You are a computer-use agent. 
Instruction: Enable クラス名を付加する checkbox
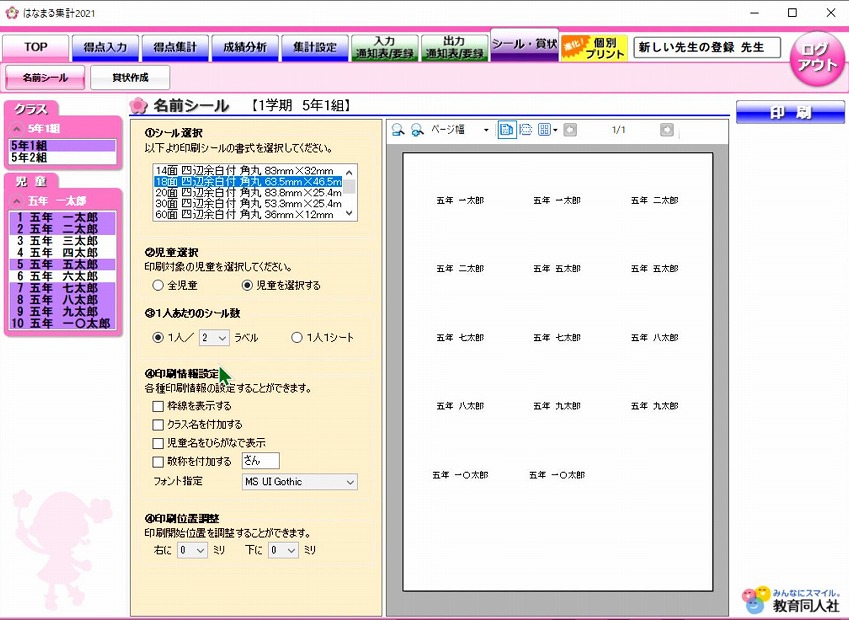pos(158,425)
